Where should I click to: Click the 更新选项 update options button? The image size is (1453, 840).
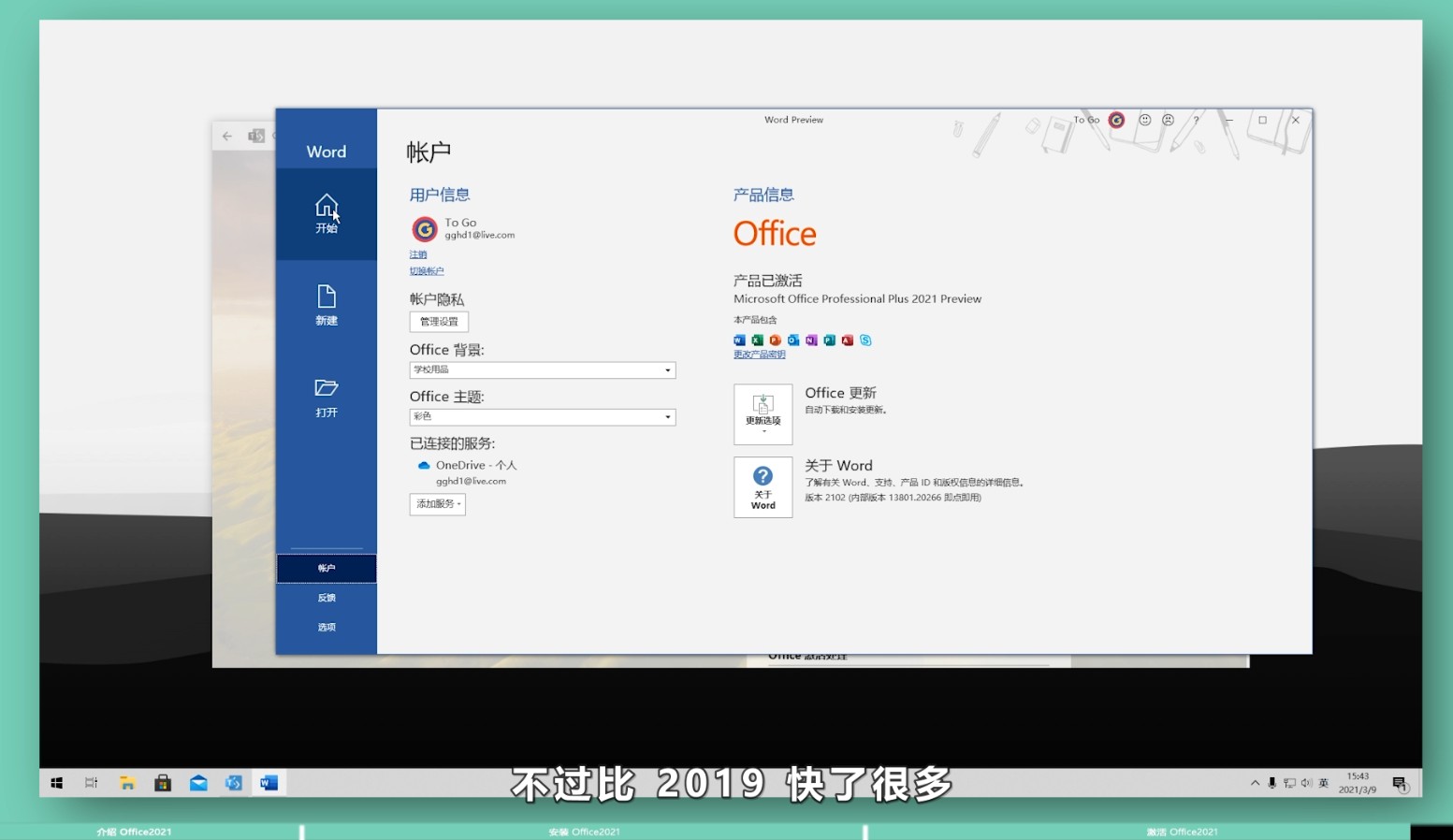pyautogui.click(x=763, y=413)
